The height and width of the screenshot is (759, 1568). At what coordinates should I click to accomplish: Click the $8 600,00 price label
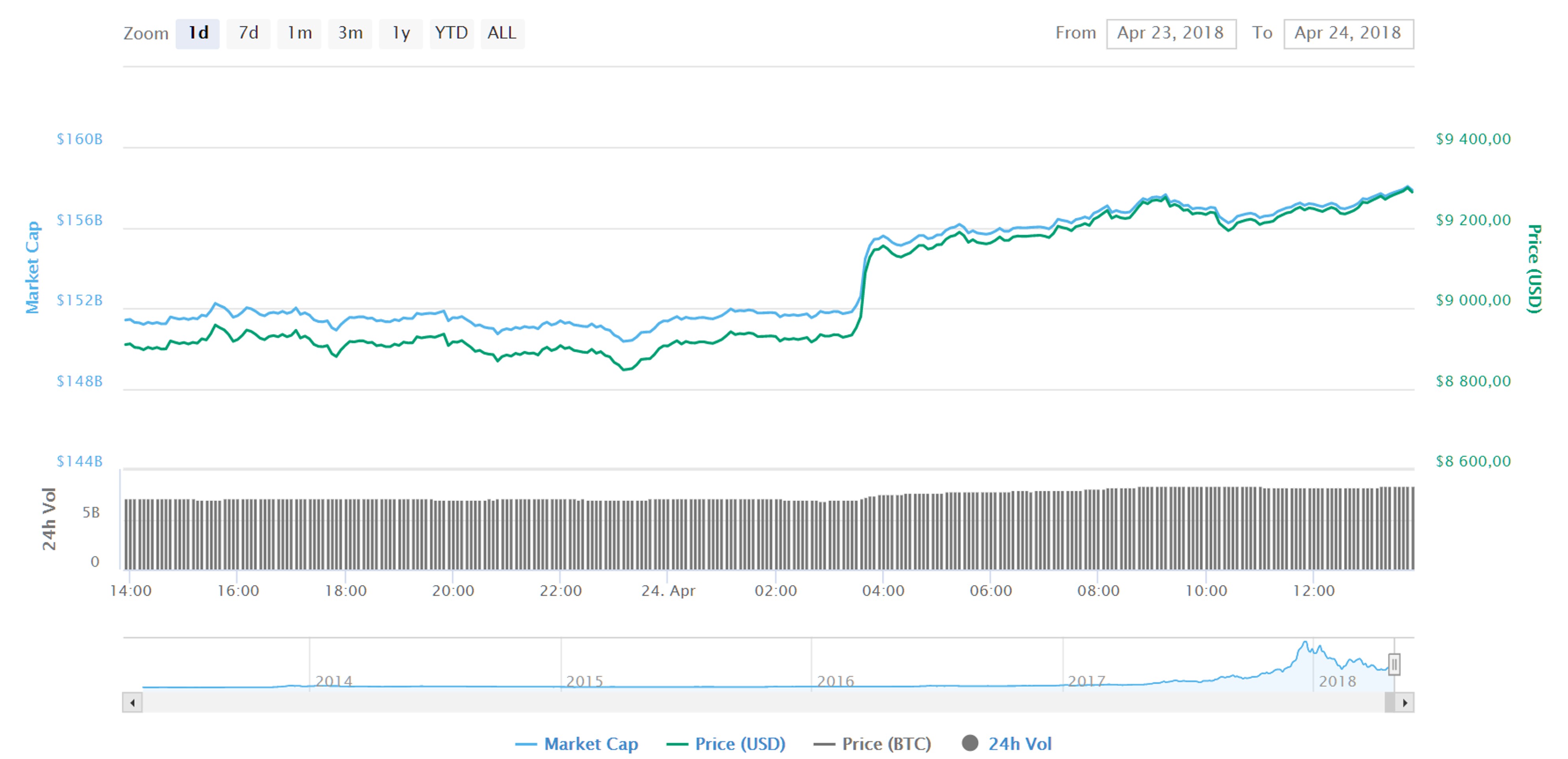tap(1473, 461)
